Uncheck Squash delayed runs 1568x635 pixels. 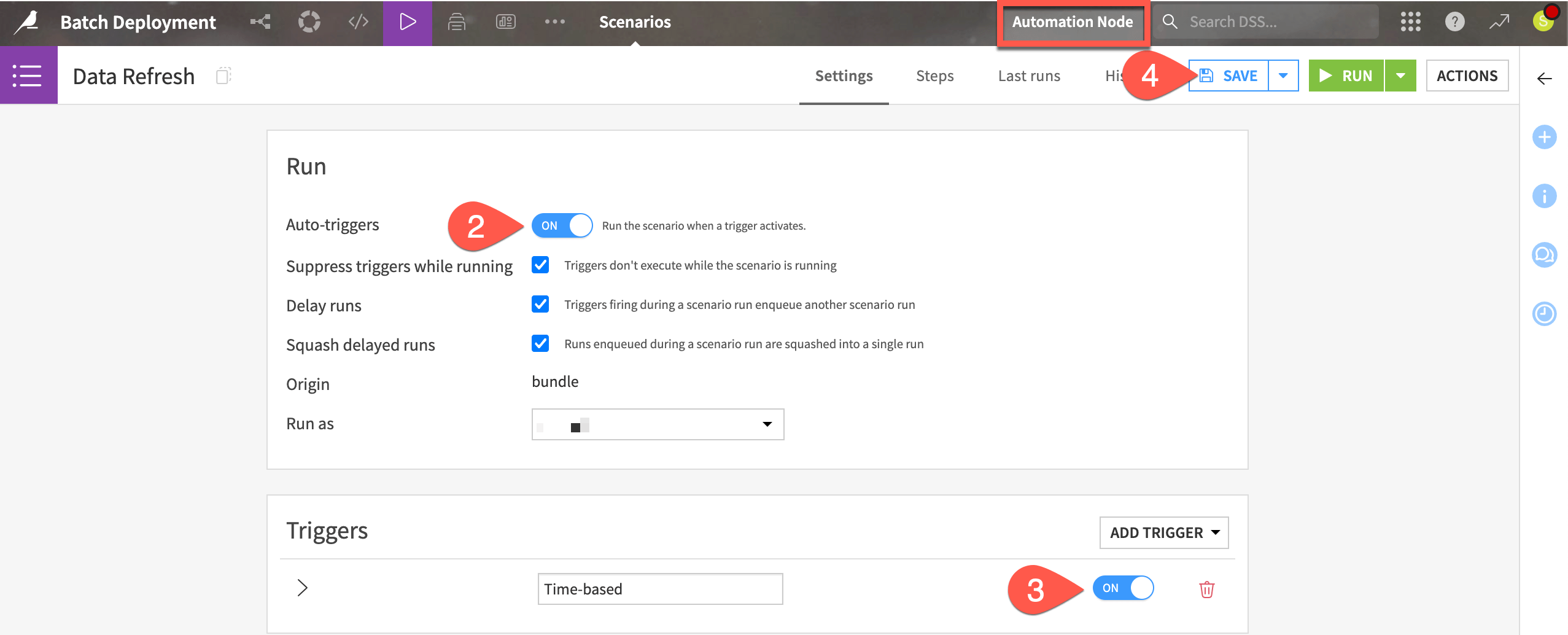click(540, 343)
